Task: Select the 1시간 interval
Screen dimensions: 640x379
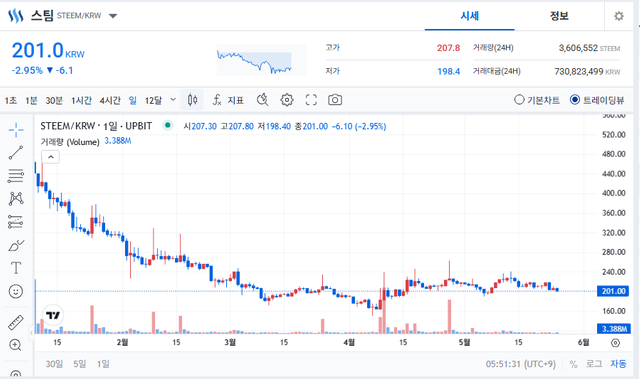Action: tap(81, 100)
